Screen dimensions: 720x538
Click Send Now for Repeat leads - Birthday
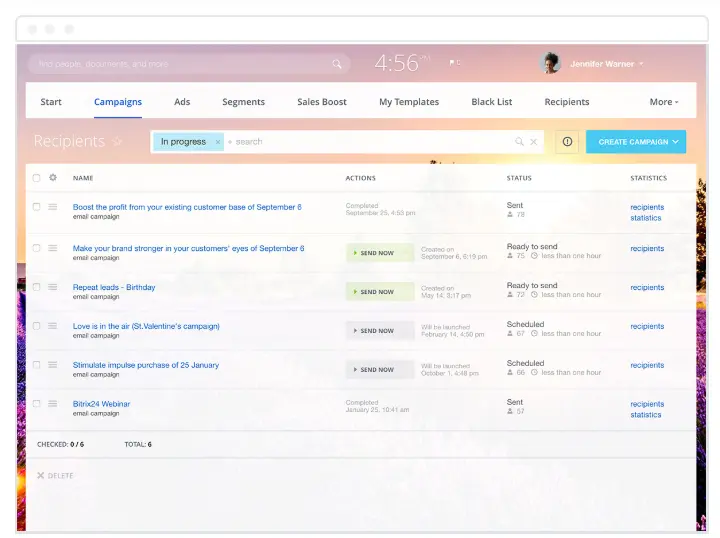[380, 292]
